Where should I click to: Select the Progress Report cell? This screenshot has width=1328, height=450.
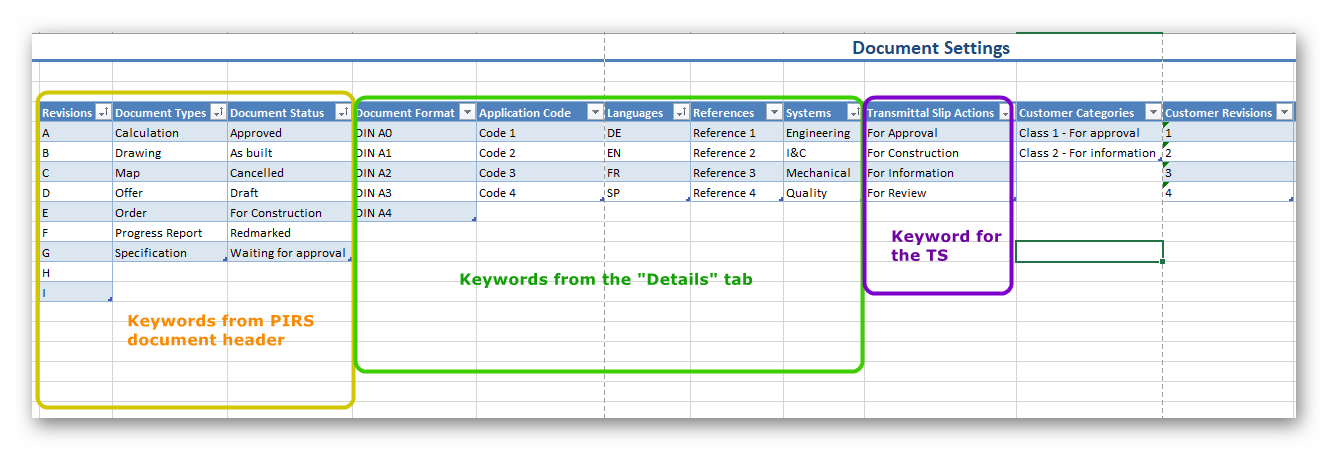coord(170,233)
